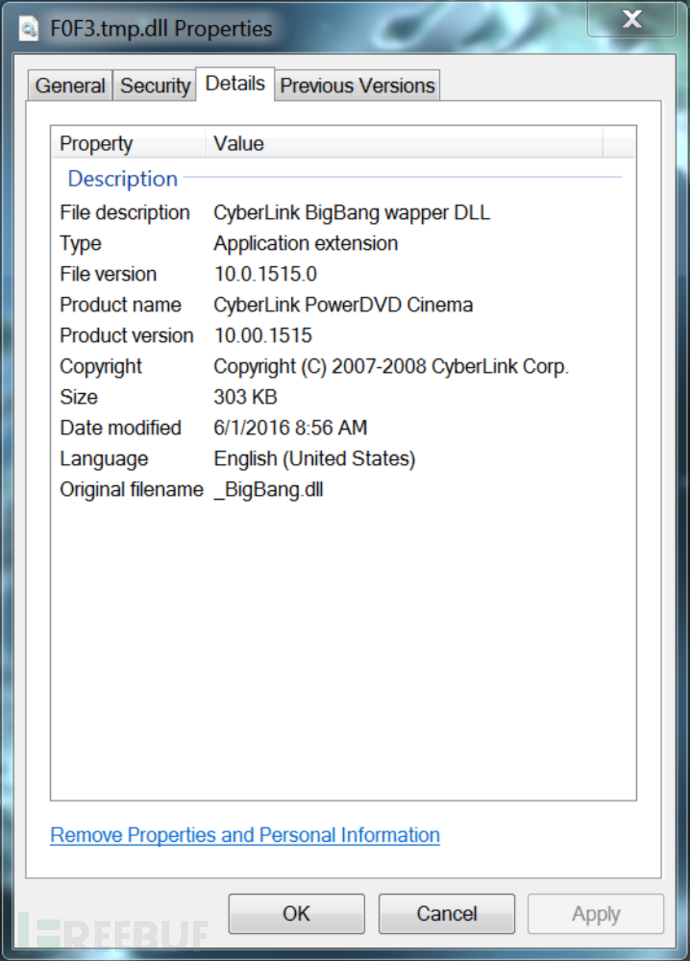Click the Value column header
690x961 pixels.
click(x=404, y=143)
